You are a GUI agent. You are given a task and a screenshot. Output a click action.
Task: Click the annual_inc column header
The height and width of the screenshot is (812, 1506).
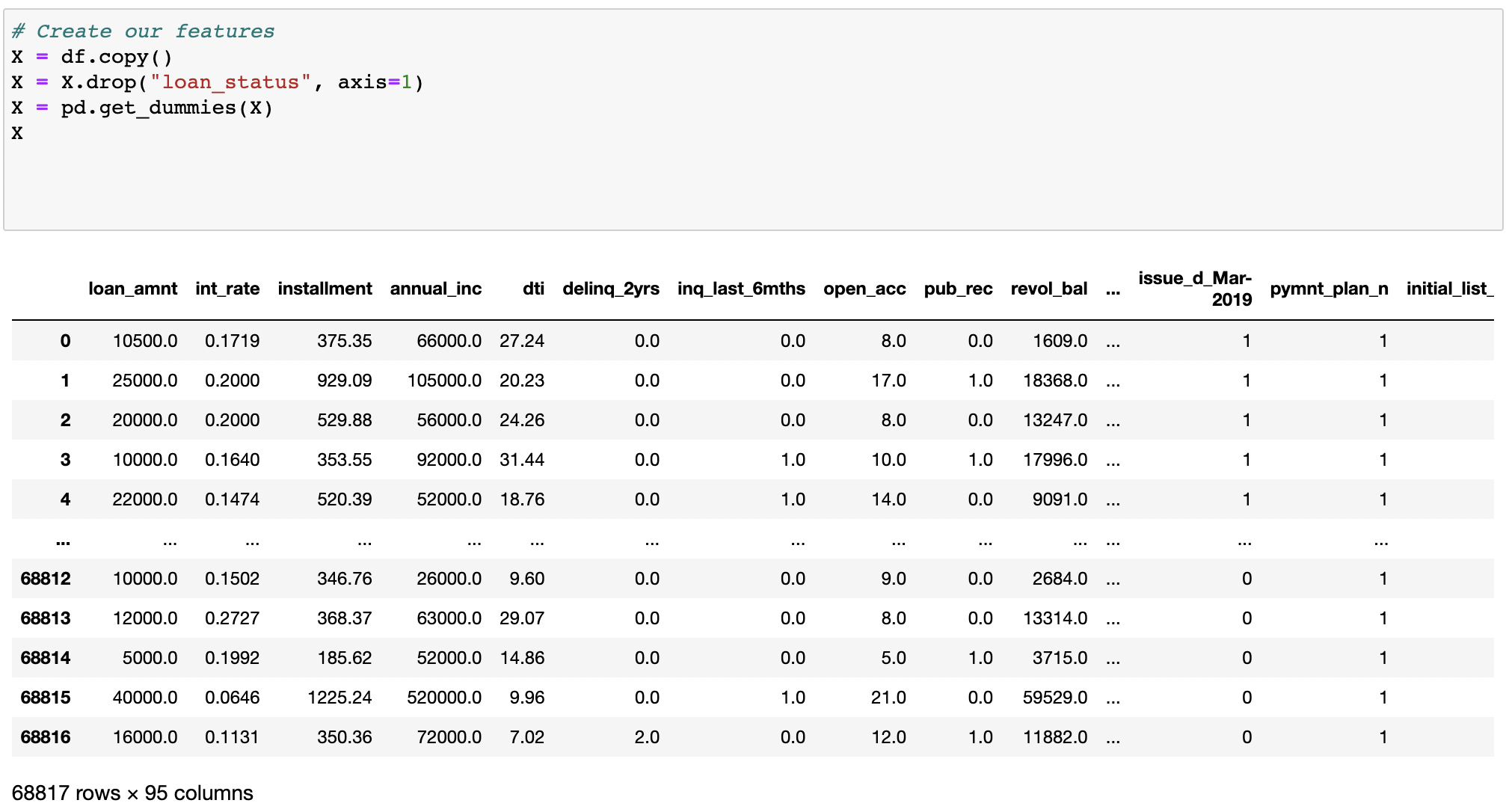(436, 289)
